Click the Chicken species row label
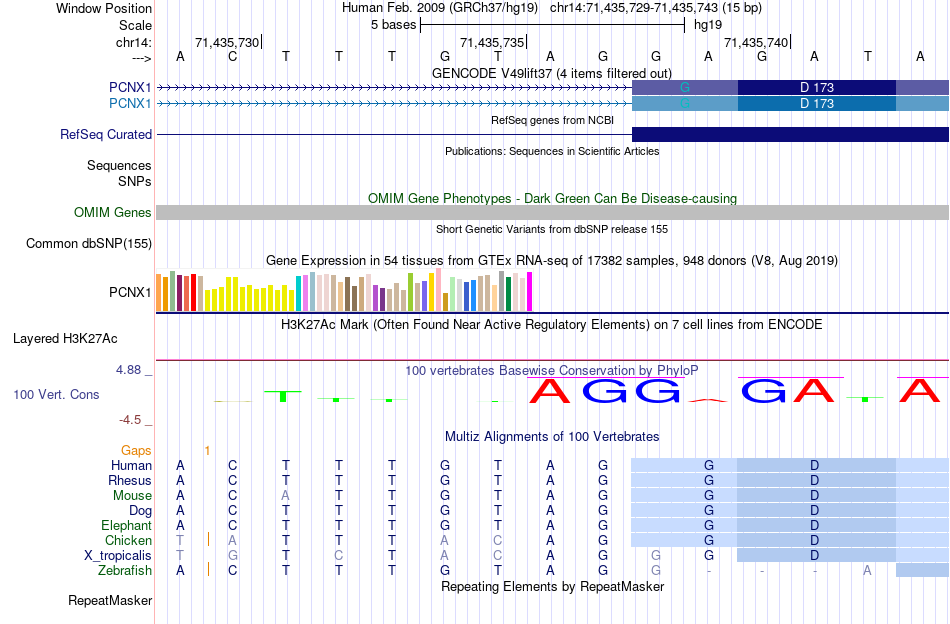The width and height of the screenshot is (950, 624). click(128, 540)
